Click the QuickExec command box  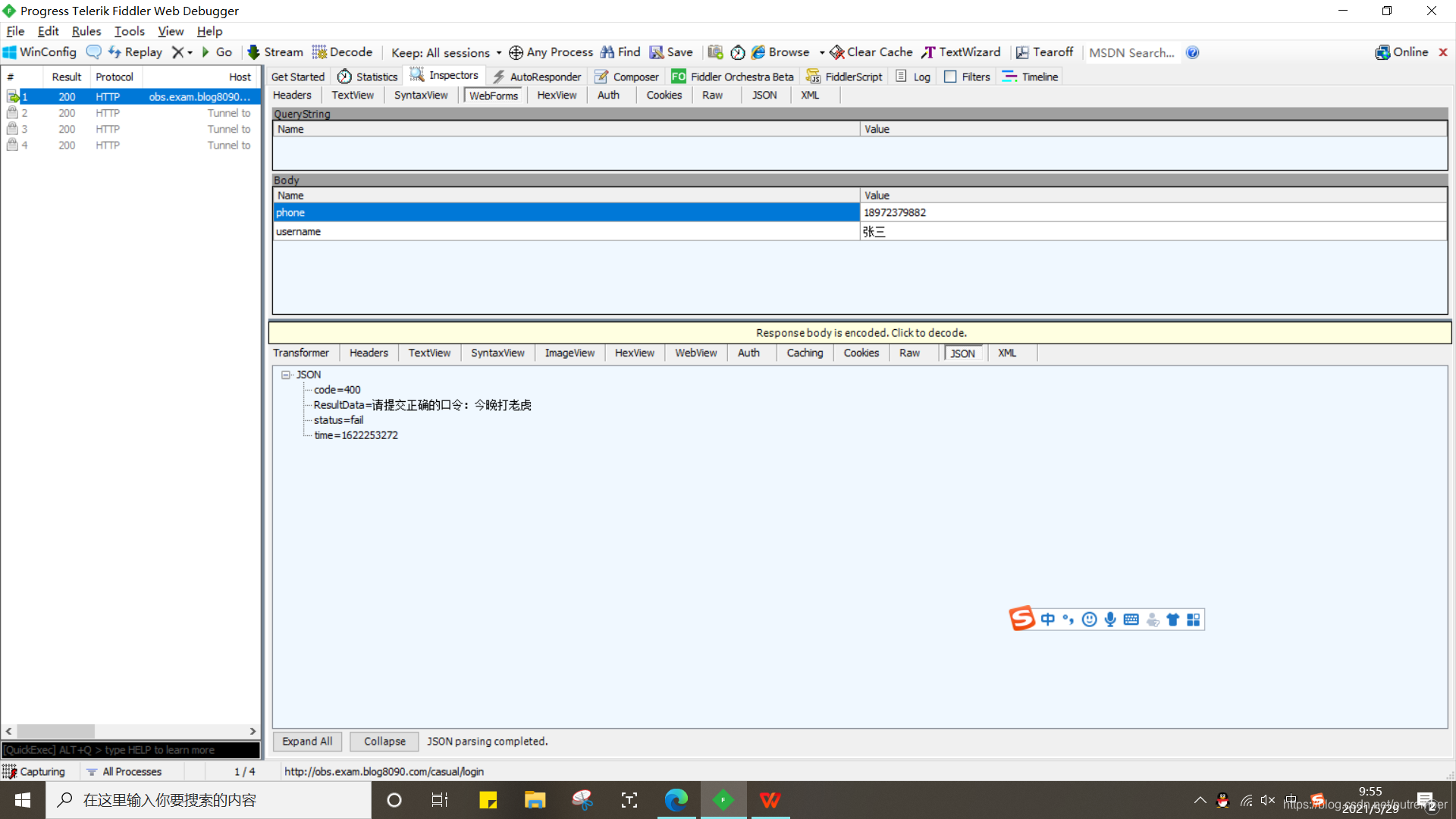coord(130,750)
